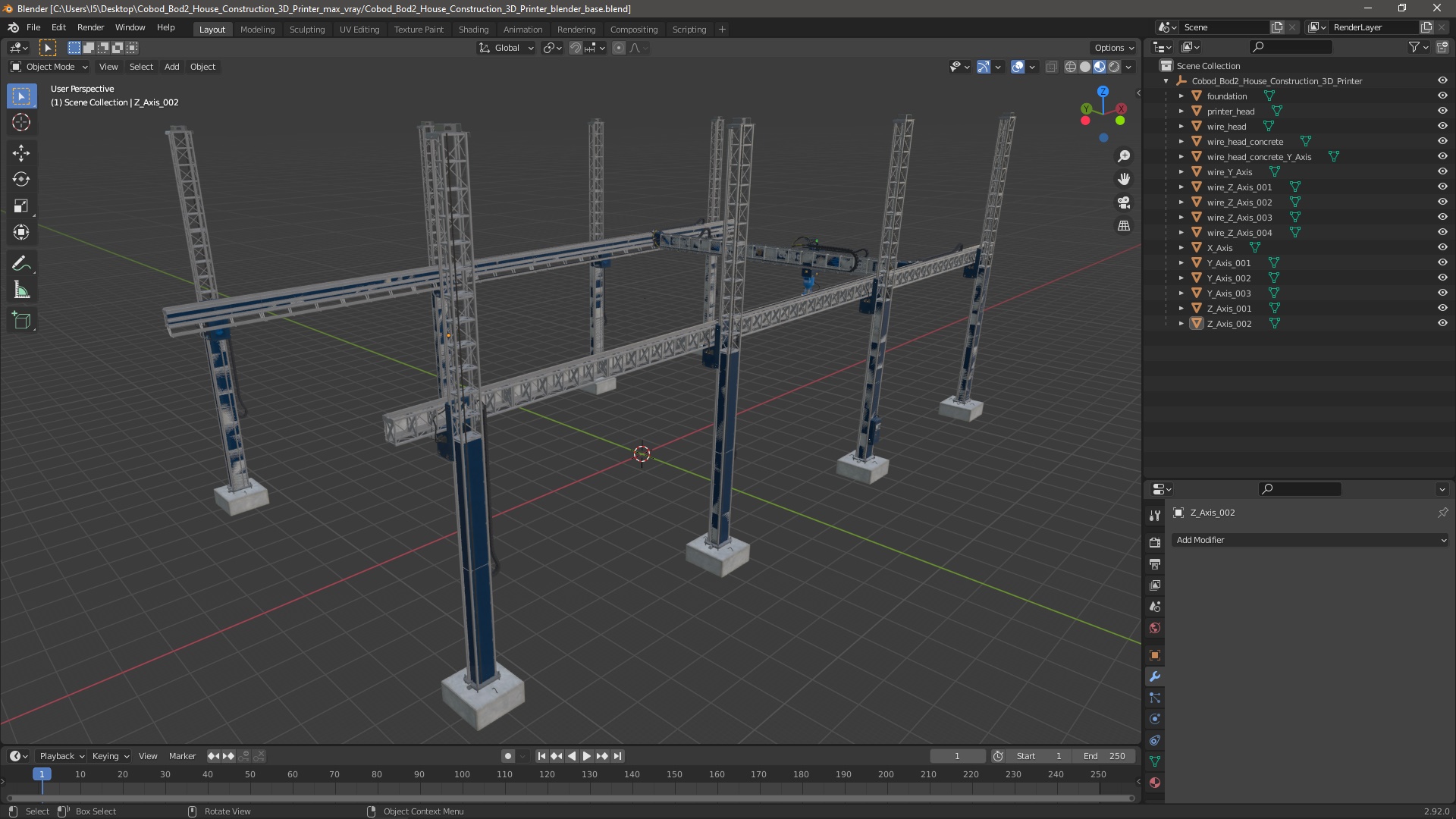Click the End frame field
Image resolution: width=1456 pixels, height=819 pixels.
(1104, 756)
